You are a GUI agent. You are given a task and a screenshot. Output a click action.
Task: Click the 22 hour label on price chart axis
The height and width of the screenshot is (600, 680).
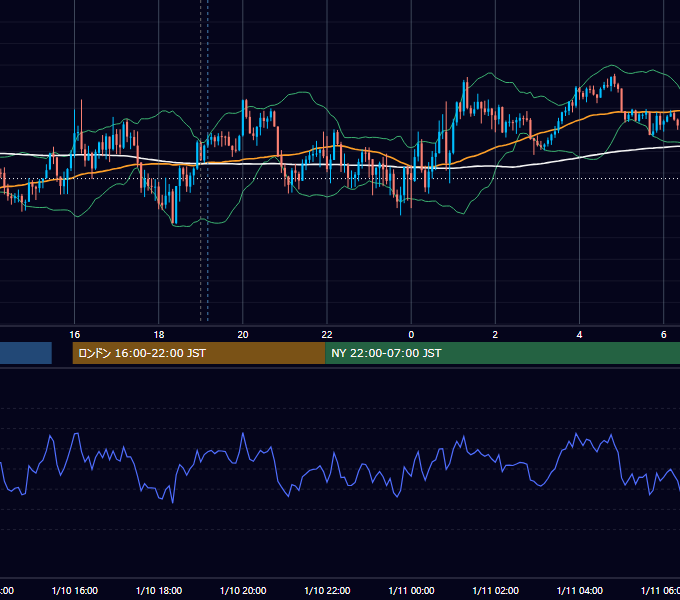pos(327,335)
